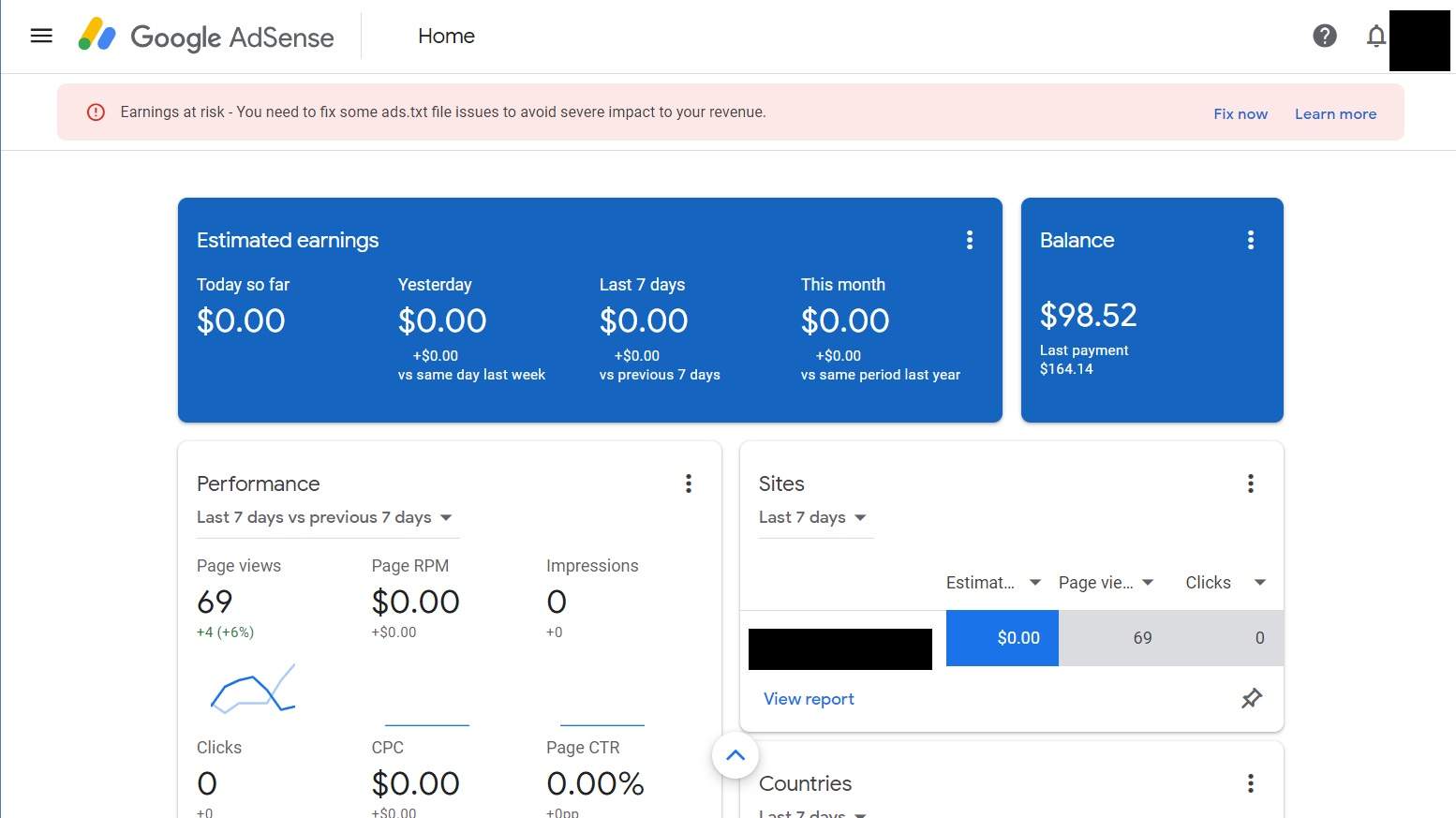Screen dimensions: 1456x818
Task: Click the Page views trend sparkline
Action: tap(253, 689)
